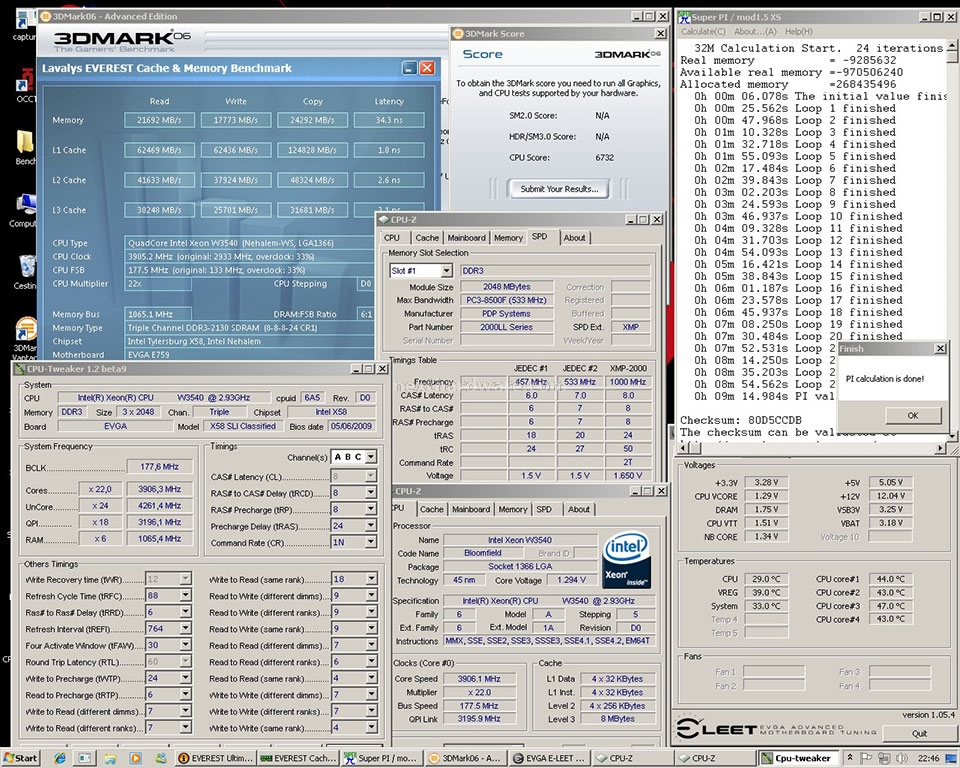Open the Messenger quick launch icon
This screenshot has width=960, height=768.
pyautogui.click(x=160, y=758)
